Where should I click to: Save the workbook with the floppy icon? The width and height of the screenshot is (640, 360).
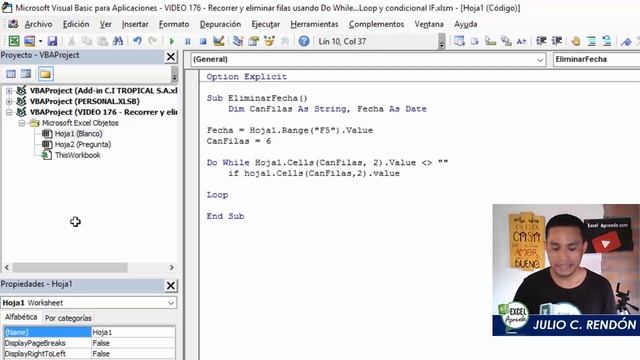(52, 41)
